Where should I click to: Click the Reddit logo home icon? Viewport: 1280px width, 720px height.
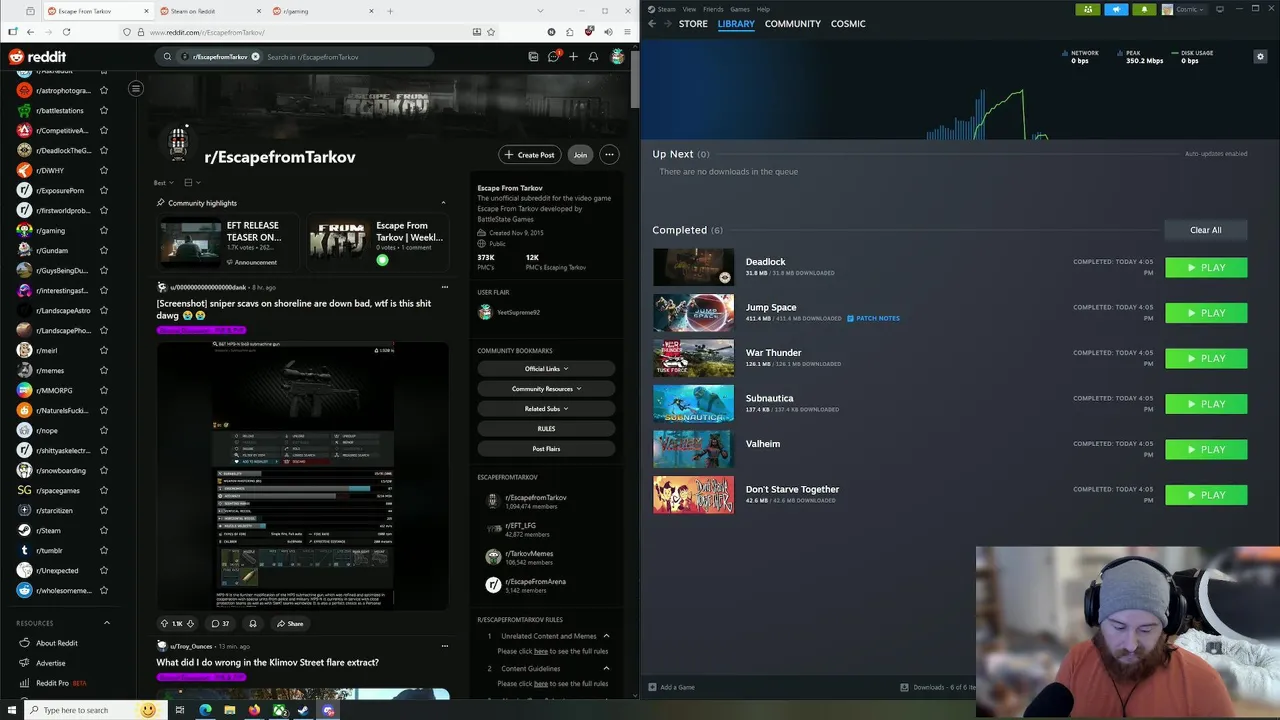37,57
